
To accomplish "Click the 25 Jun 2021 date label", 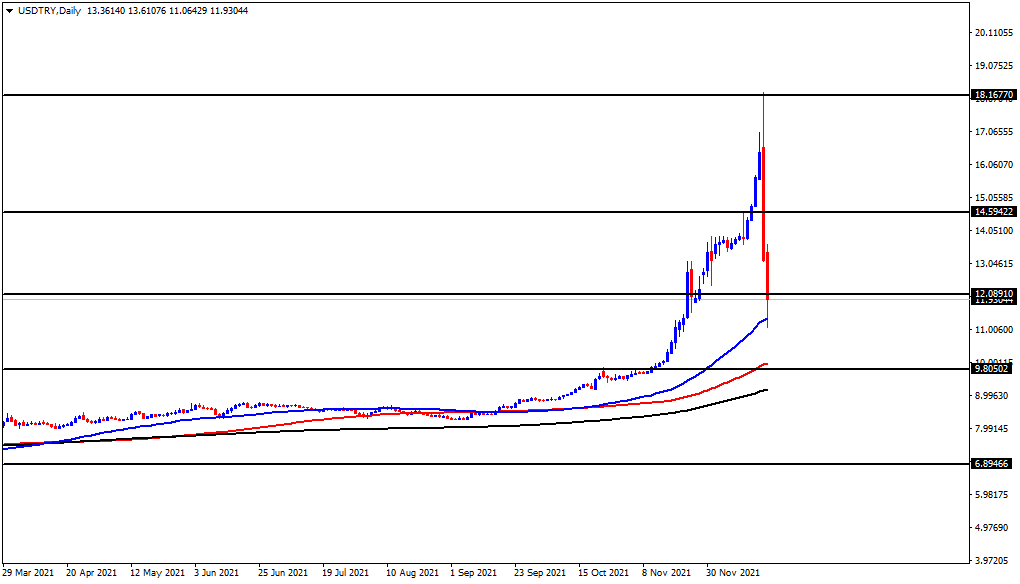I will click(283, 573).
